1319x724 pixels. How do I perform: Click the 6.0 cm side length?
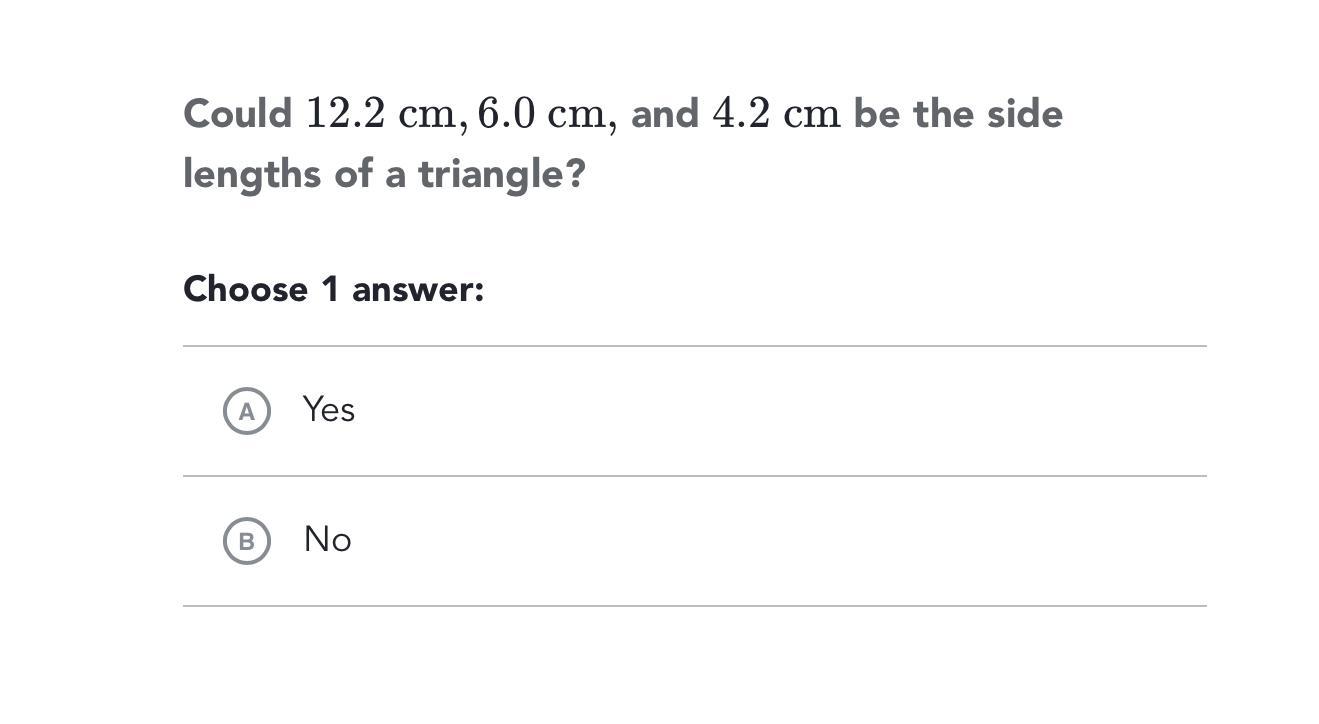(541, 114)
